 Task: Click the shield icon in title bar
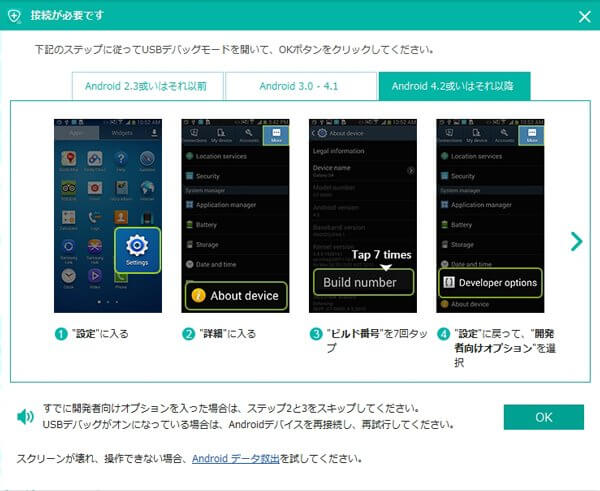[15, 16]
